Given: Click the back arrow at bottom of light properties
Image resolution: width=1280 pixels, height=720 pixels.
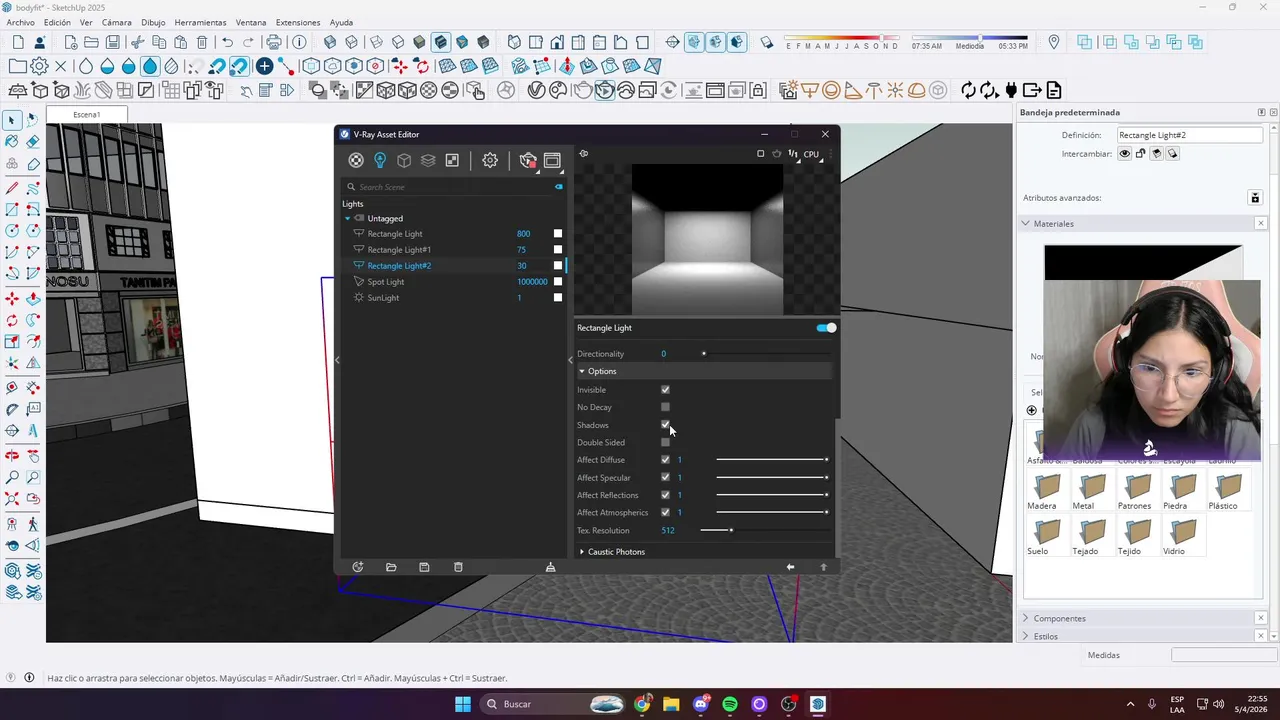Looking at the screenshot, I should point(790,567).
